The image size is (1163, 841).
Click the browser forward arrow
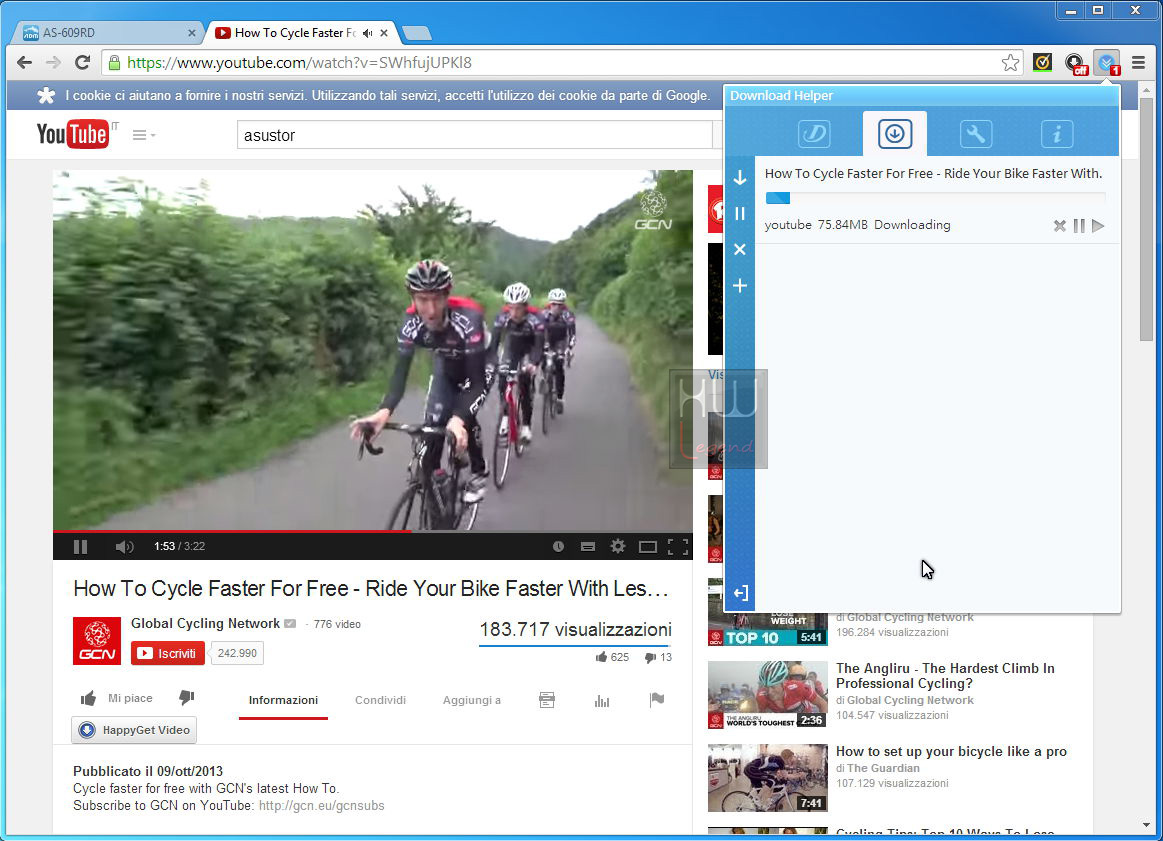tap(53, 62)
